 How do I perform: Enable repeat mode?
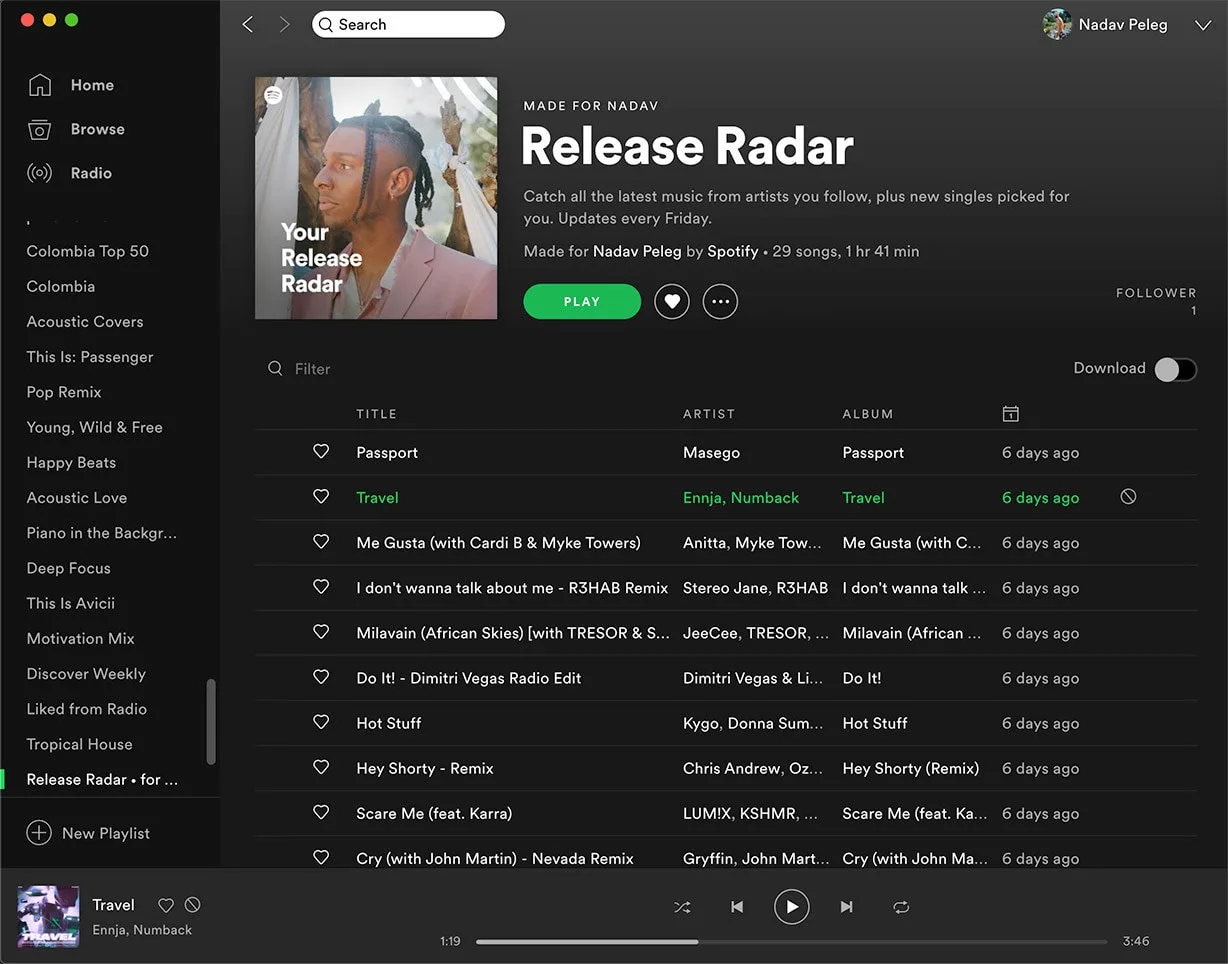tap(901, 907)
